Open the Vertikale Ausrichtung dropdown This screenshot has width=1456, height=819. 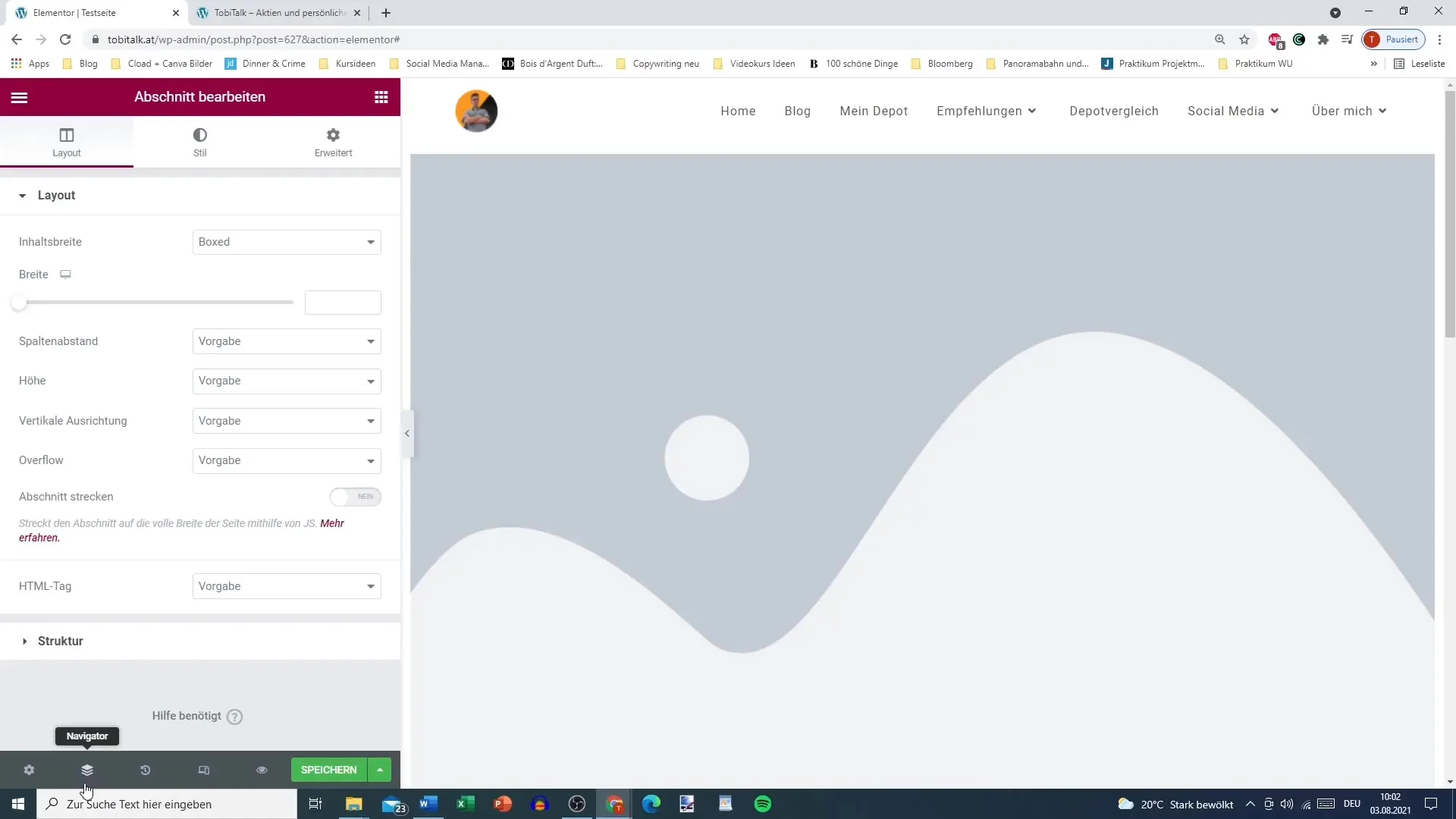(x=287, y=421)
